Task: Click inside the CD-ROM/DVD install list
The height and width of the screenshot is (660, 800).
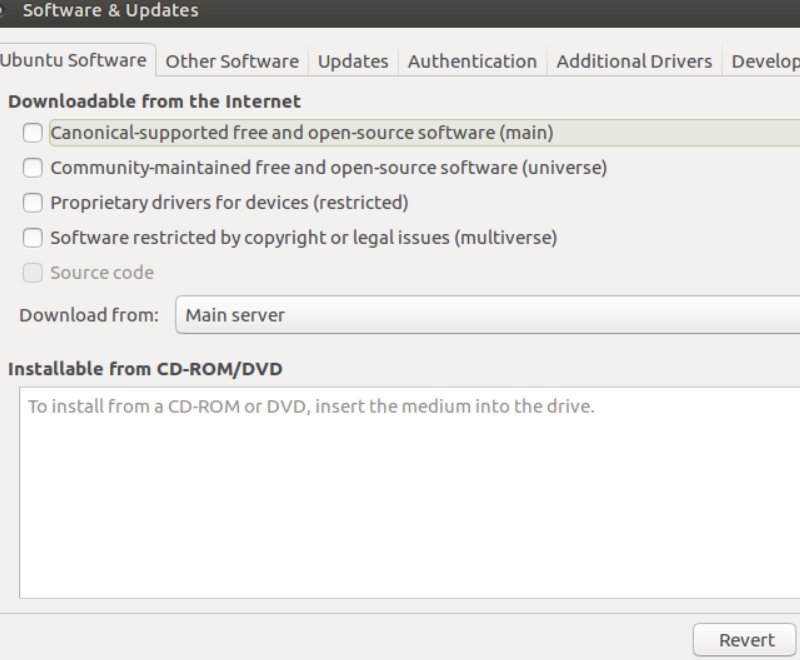Action: coord(410,493)
